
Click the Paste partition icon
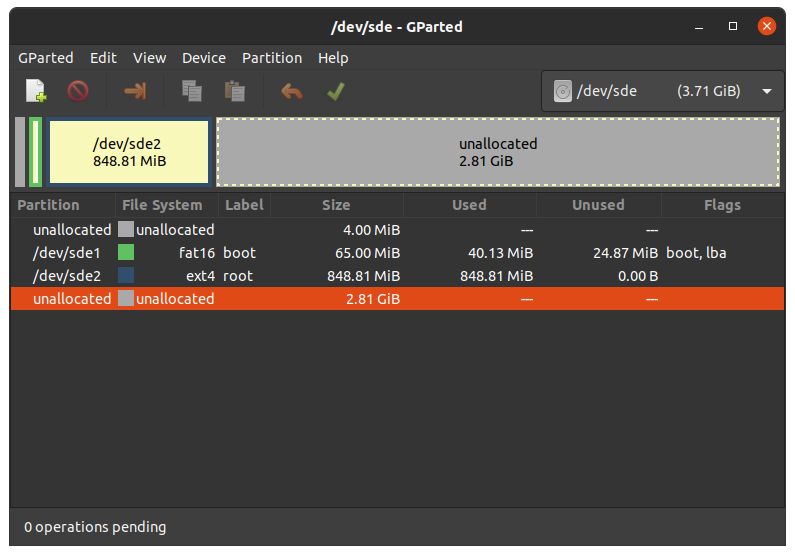235,91
